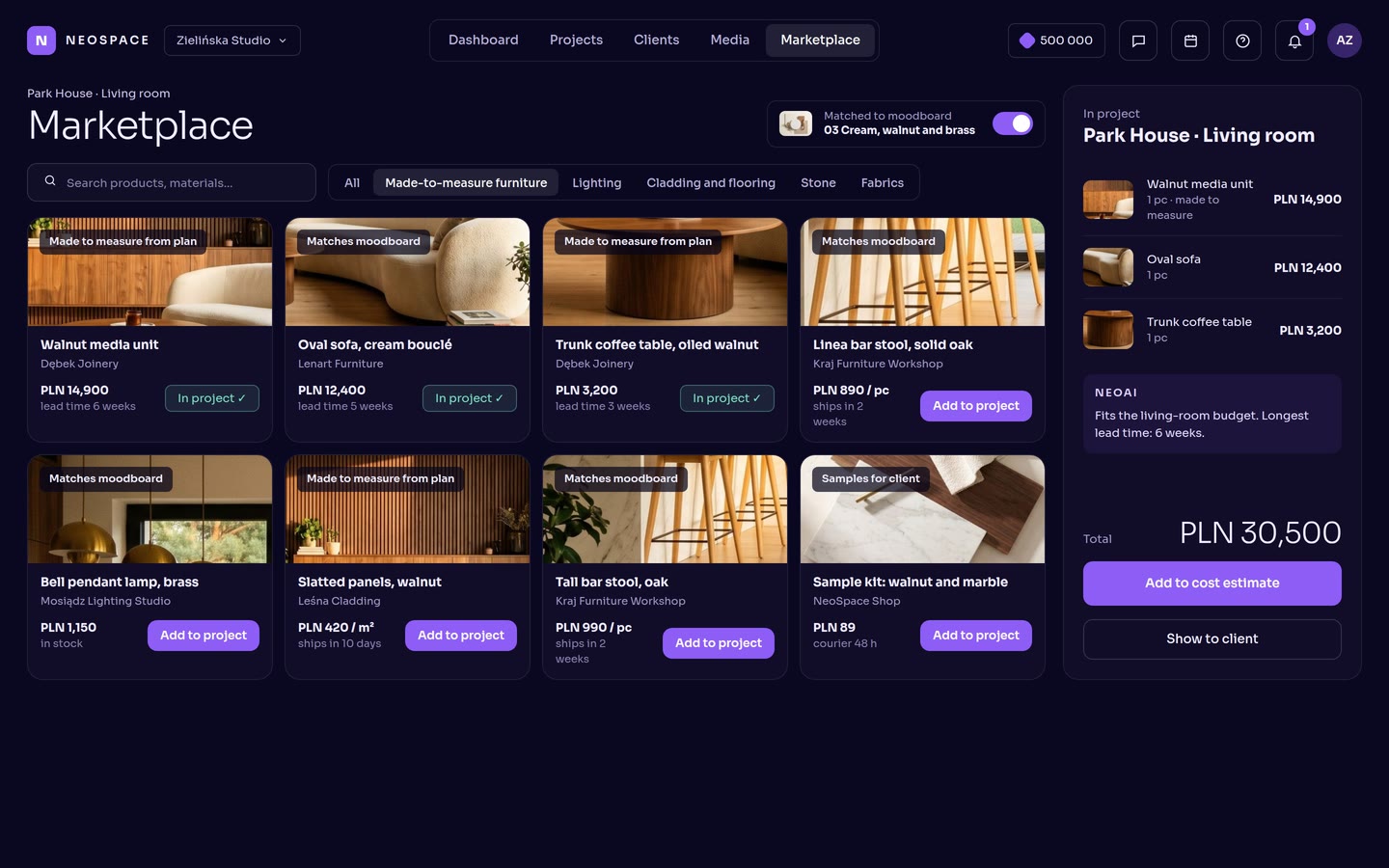Open the help question mark icon
This screenshot has height=868, width=1389.
1242,41
